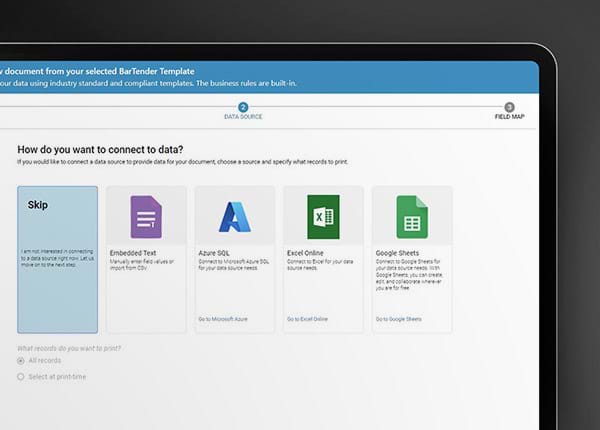Click the Excel Online icon
Screen dimensions: 600x430
(323, 216)
